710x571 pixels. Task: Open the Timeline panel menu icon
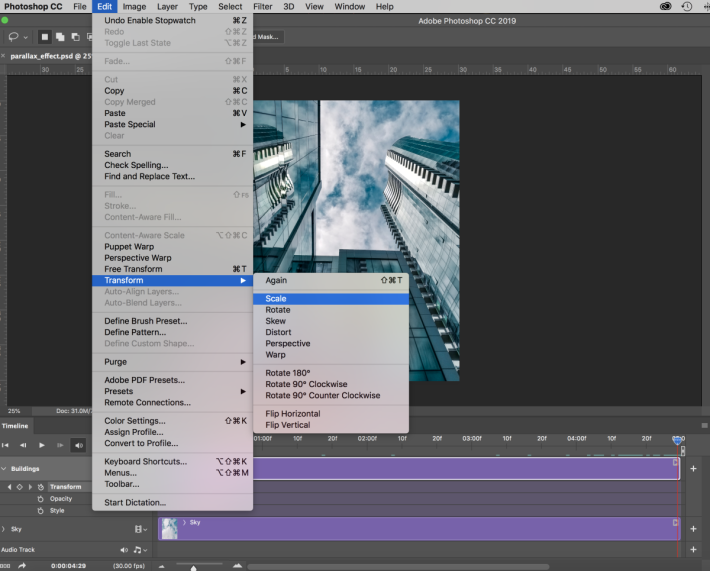[704, 426]
